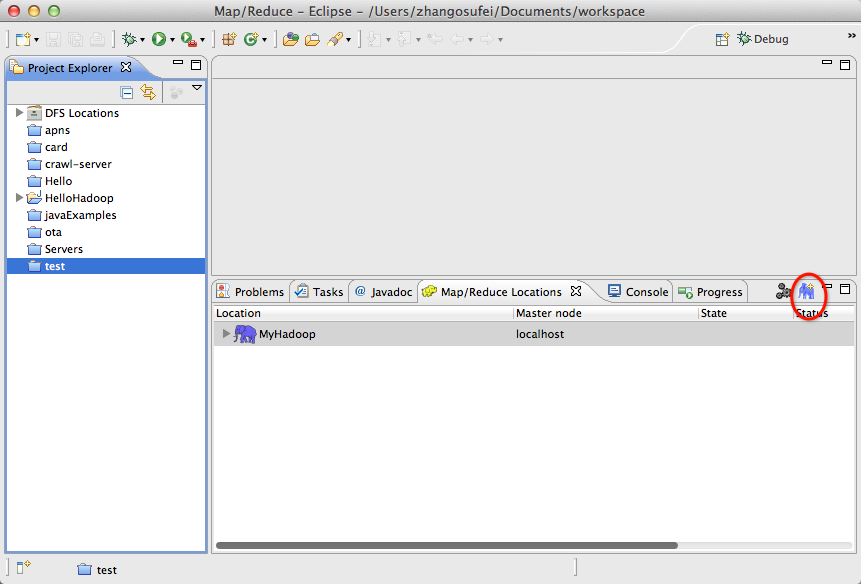The height and width of the screenshot is (584, 861).
Task: Select the crawl-server project
Action: click(78, 164)
